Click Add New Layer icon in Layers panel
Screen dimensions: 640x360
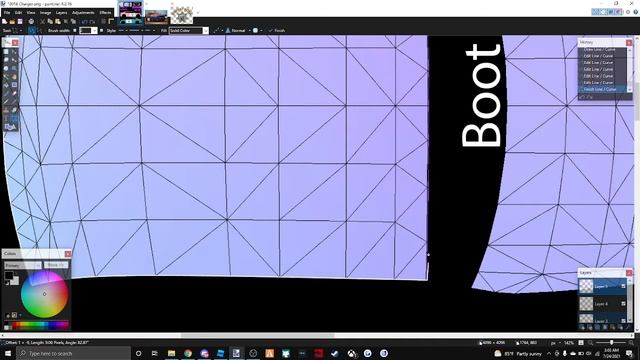point(582,327)
